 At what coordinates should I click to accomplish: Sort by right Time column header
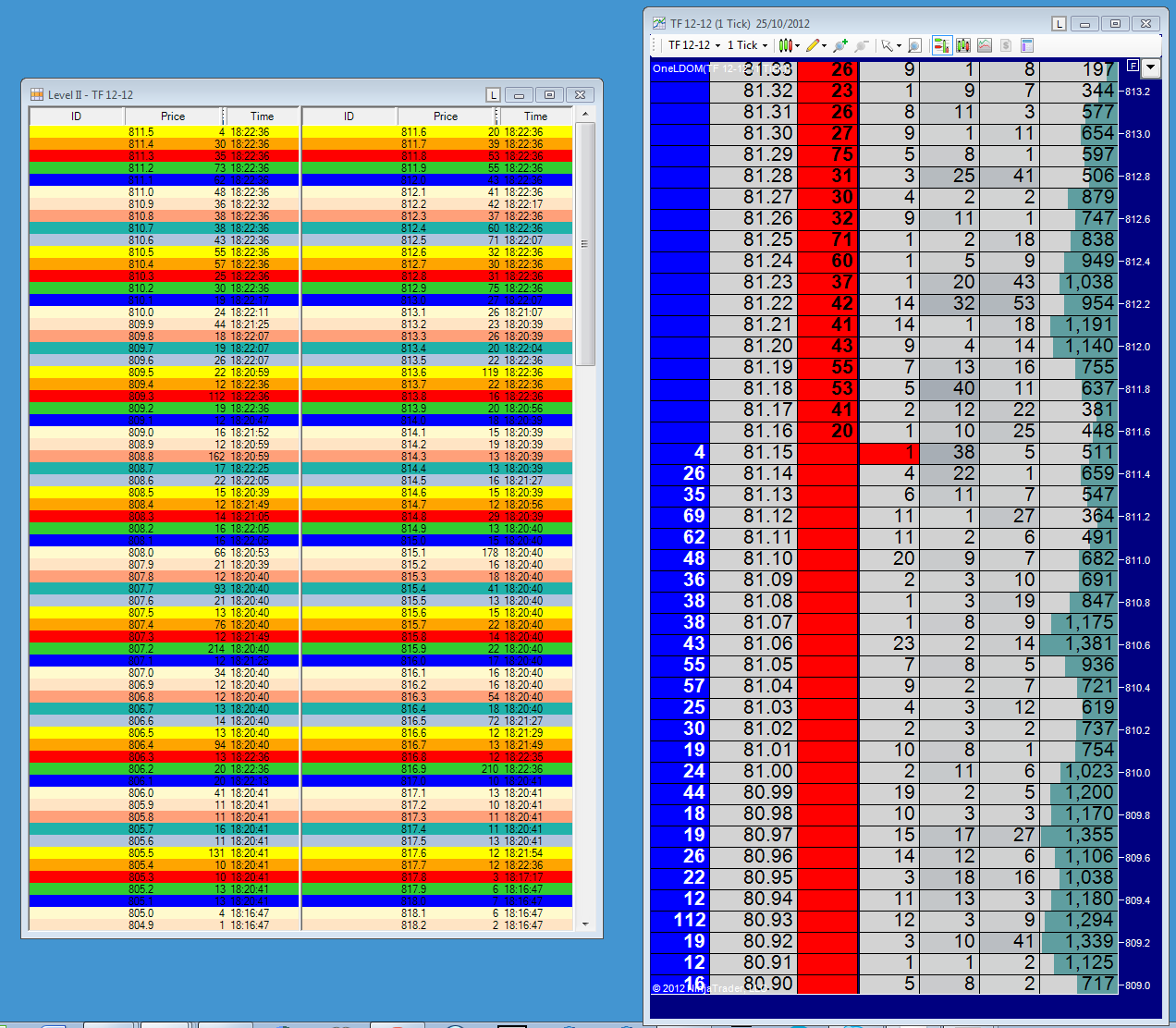pos(535,116)
